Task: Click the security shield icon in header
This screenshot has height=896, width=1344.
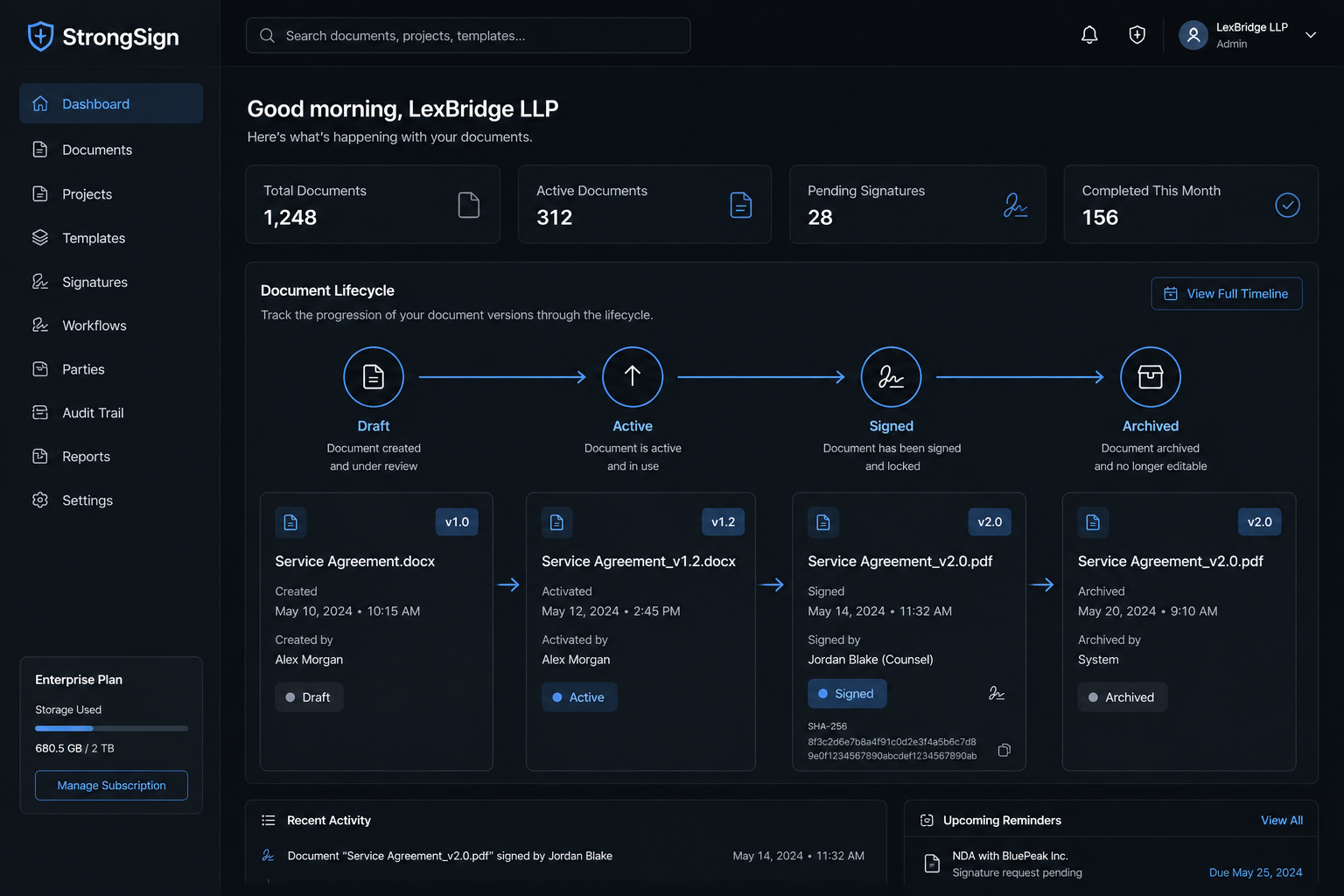Action: [x=1137, y=35]
